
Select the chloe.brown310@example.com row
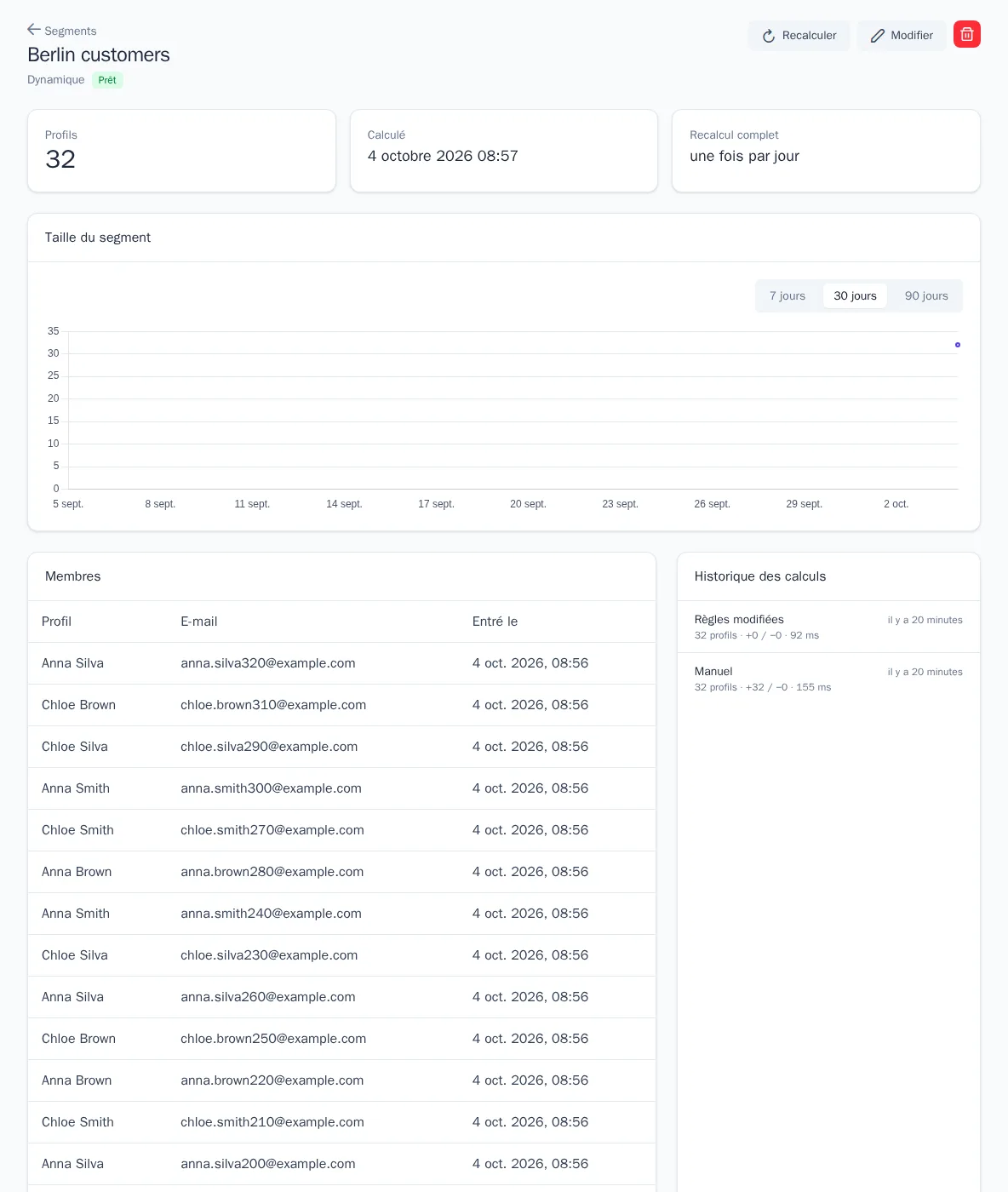(x=341, y=705)
